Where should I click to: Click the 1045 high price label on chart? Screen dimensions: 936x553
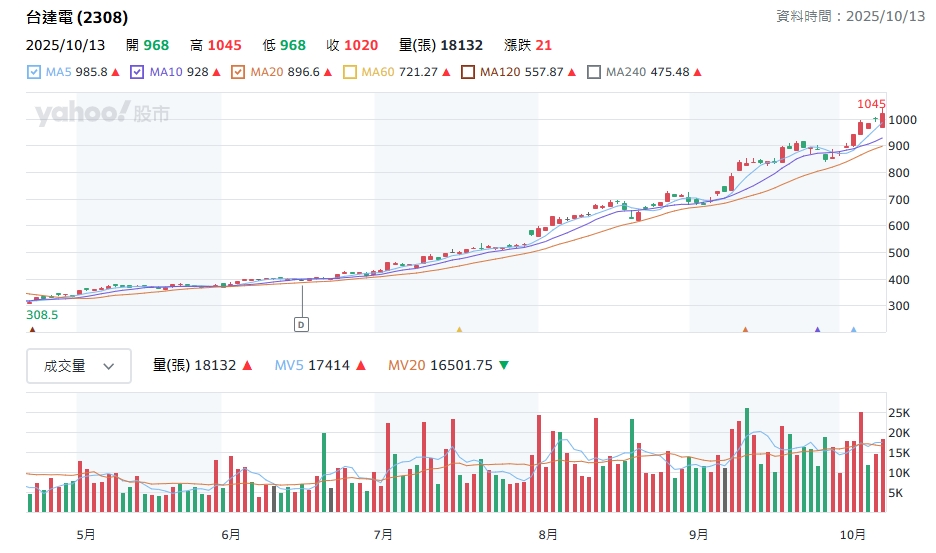point(871,104)
